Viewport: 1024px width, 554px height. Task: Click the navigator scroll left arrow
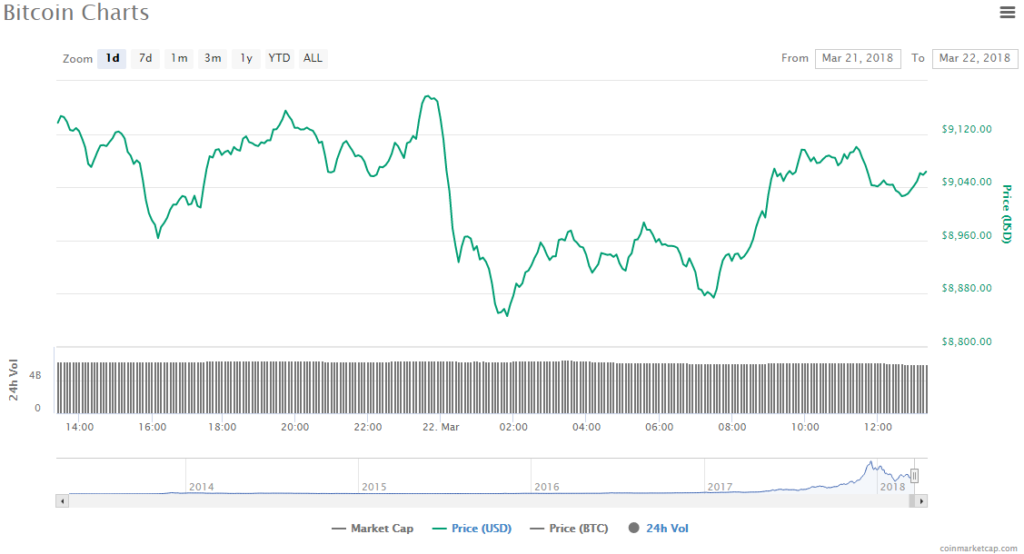pos(63,499)
